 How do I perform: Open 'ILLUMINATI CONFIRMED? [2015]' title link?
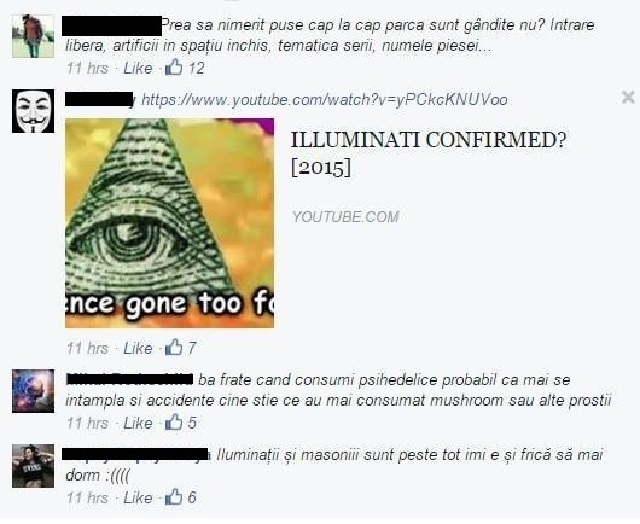(428, 154)
